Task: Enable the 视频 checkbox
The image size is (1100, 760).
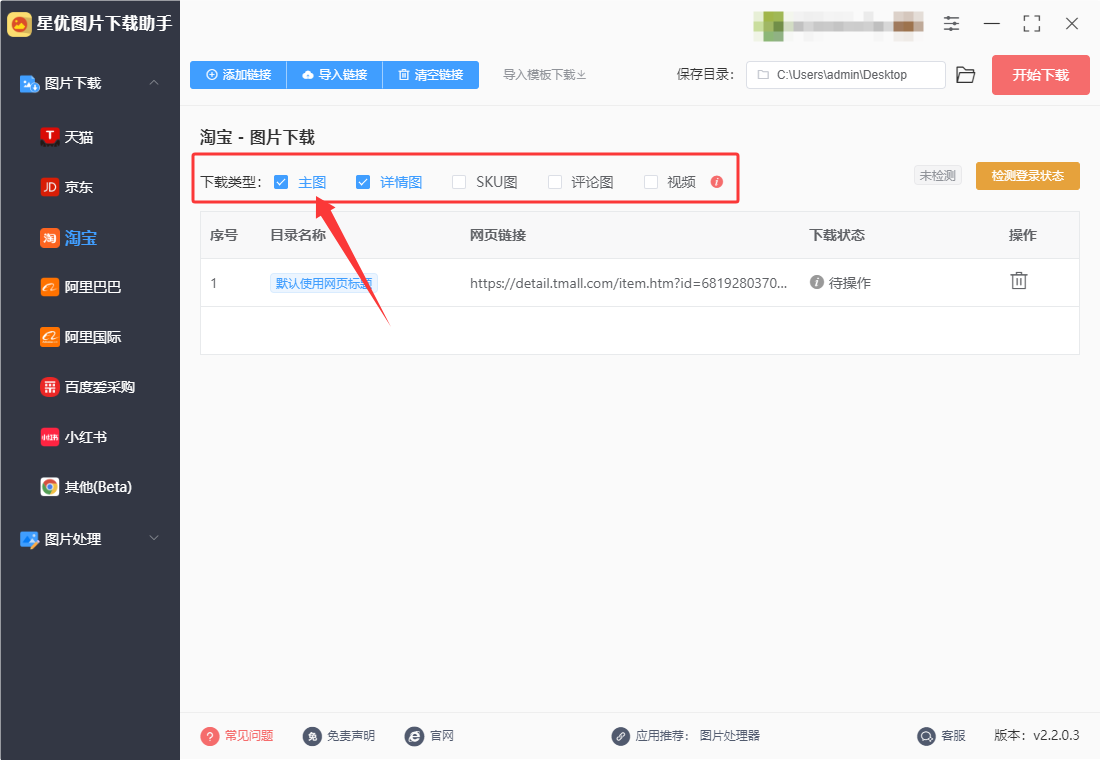Action: (651, 182)
